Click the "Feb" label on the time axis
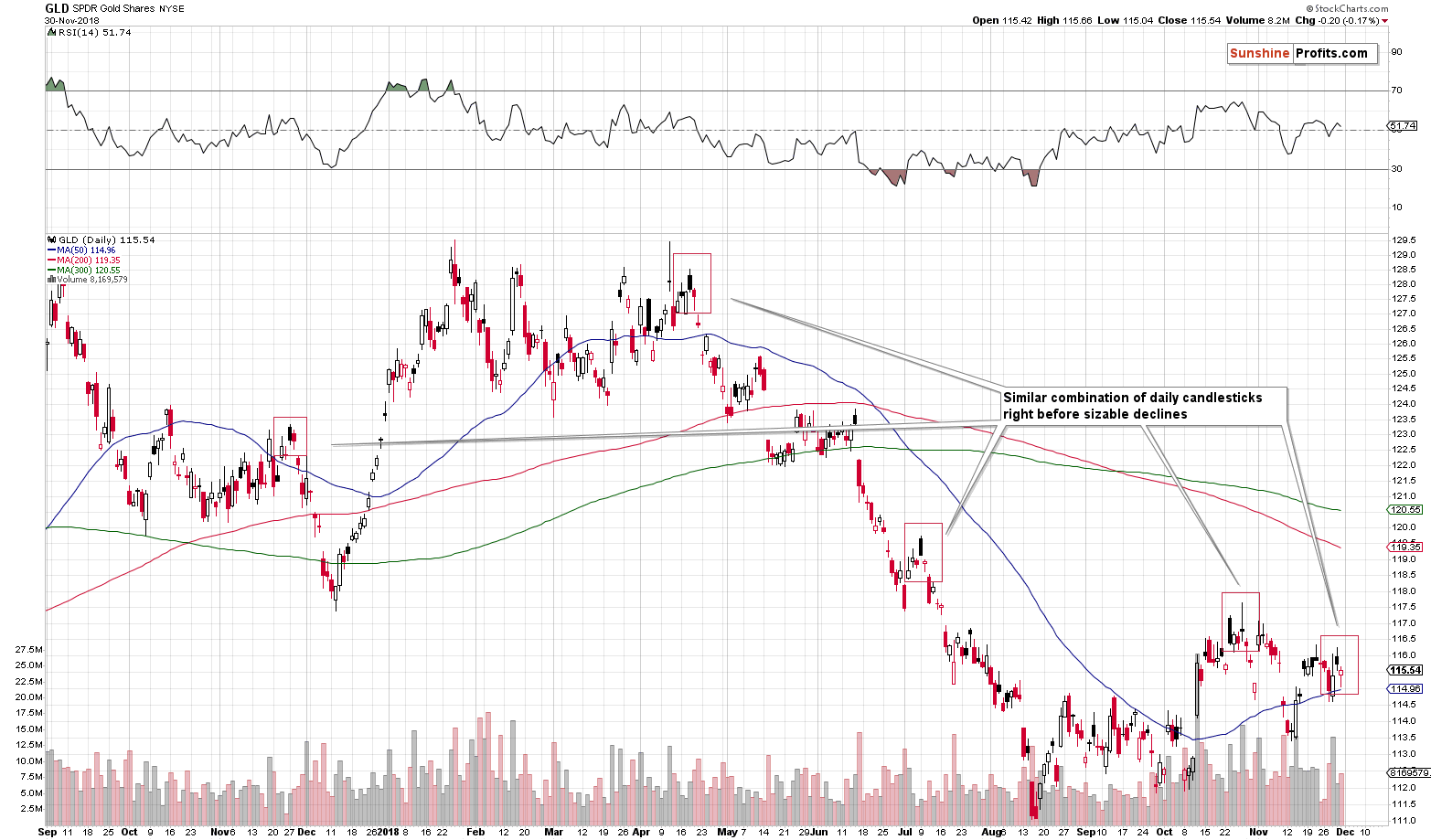 click(x=475, y=833)
